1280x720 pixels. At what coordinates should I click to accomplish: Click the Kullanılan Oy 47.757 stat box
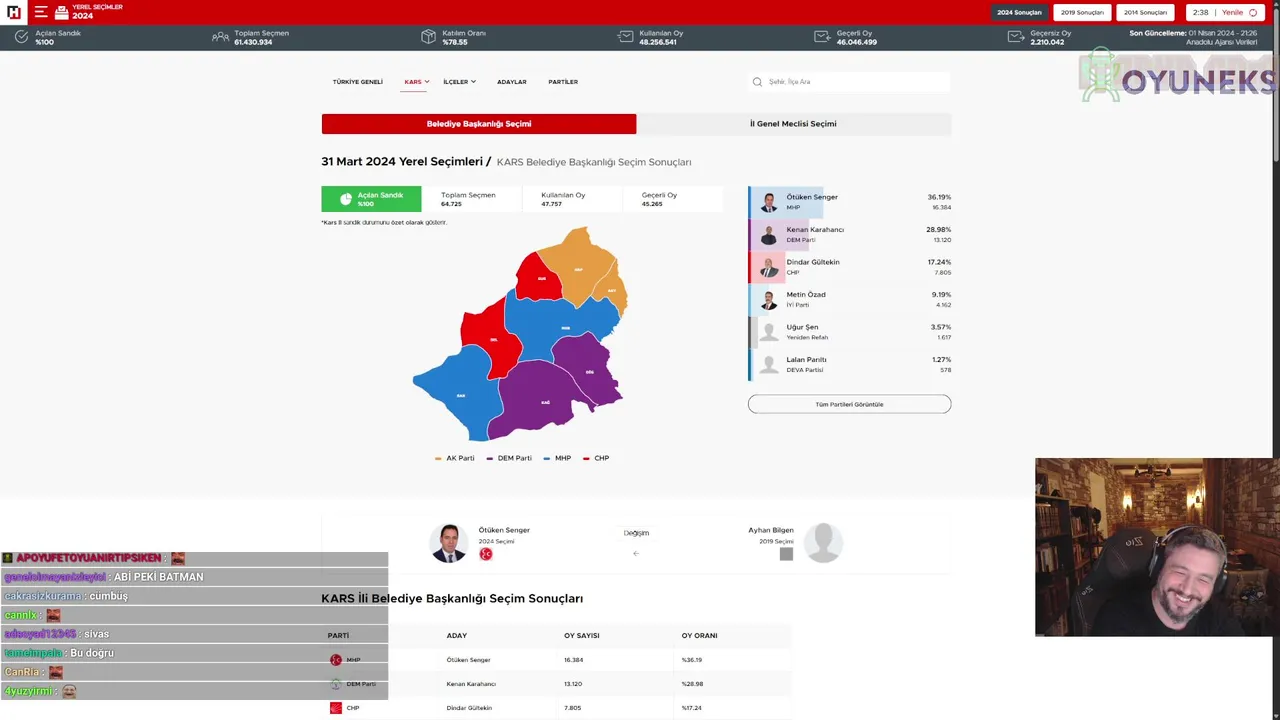[x=572, y=199]
